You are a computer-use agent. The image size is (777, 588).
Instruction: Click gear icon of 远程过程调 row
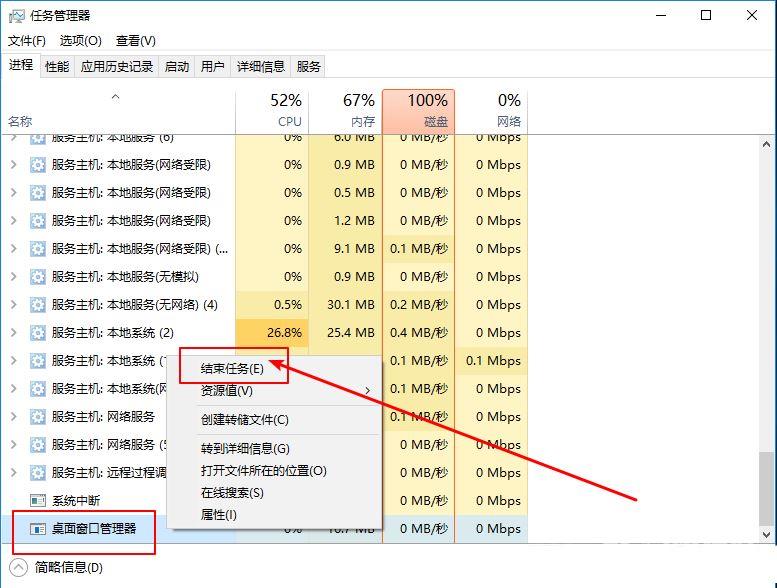pos(38,473)
